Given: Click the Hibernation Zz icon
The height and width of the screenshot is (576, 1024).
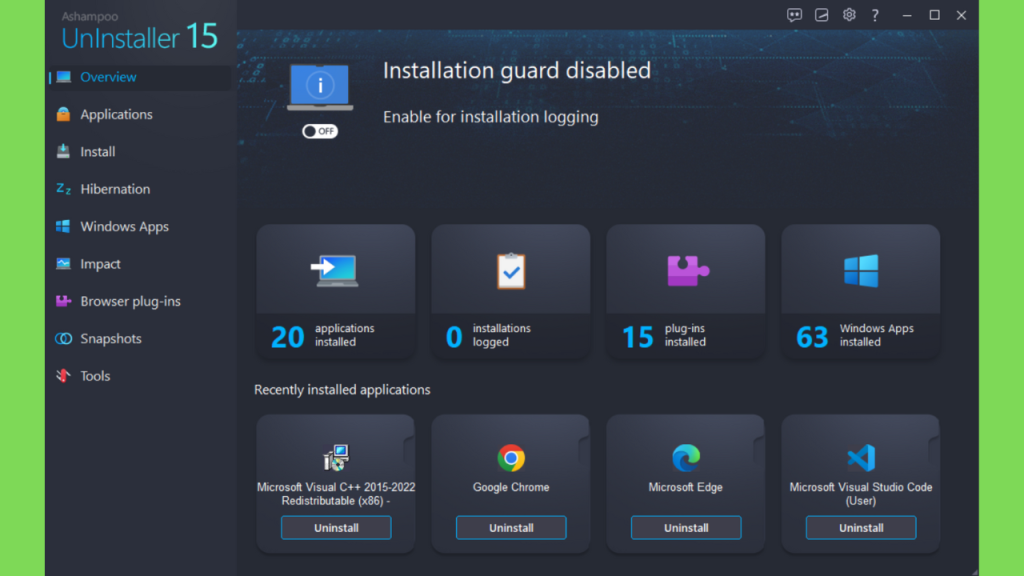Looking at the screenshot, I should tap(63, 189).
